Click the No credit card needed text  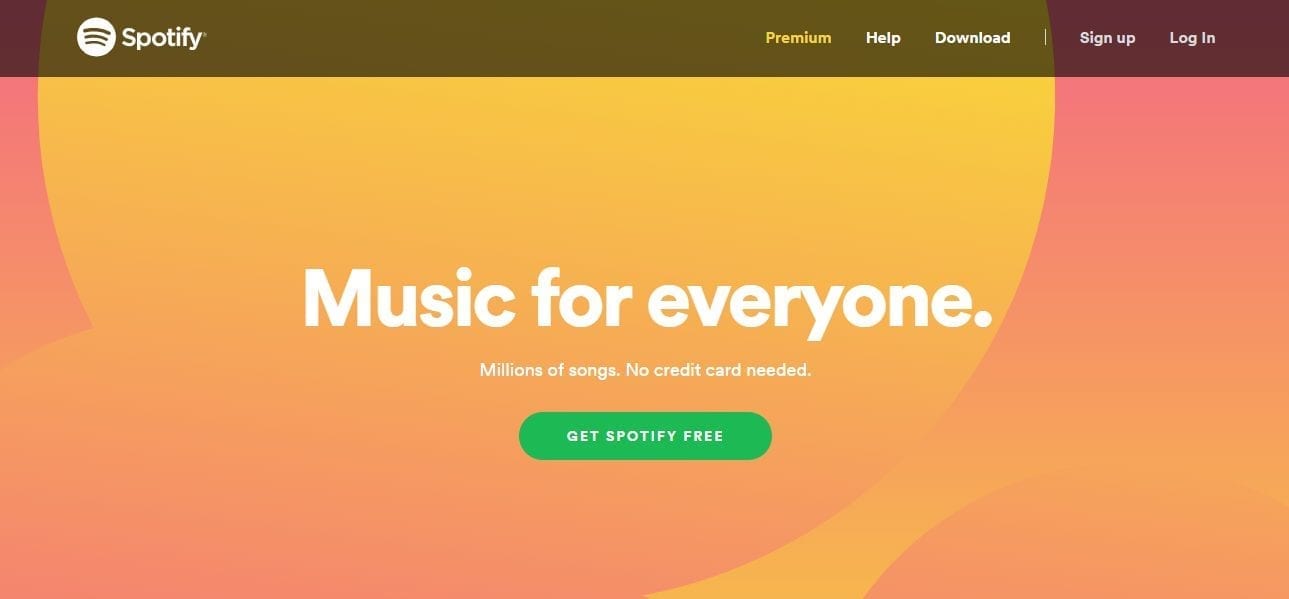[x=719, y=370]
